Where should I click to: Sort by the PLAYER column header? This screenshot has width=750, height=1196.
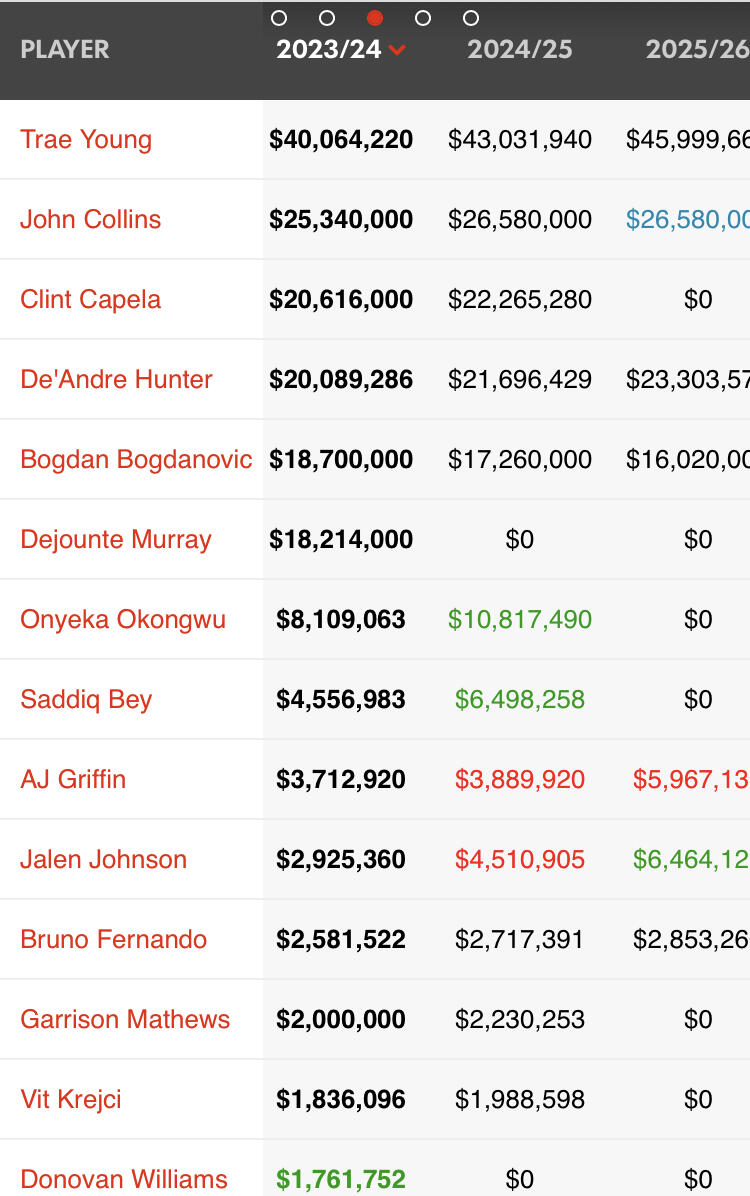click(65, 50)
